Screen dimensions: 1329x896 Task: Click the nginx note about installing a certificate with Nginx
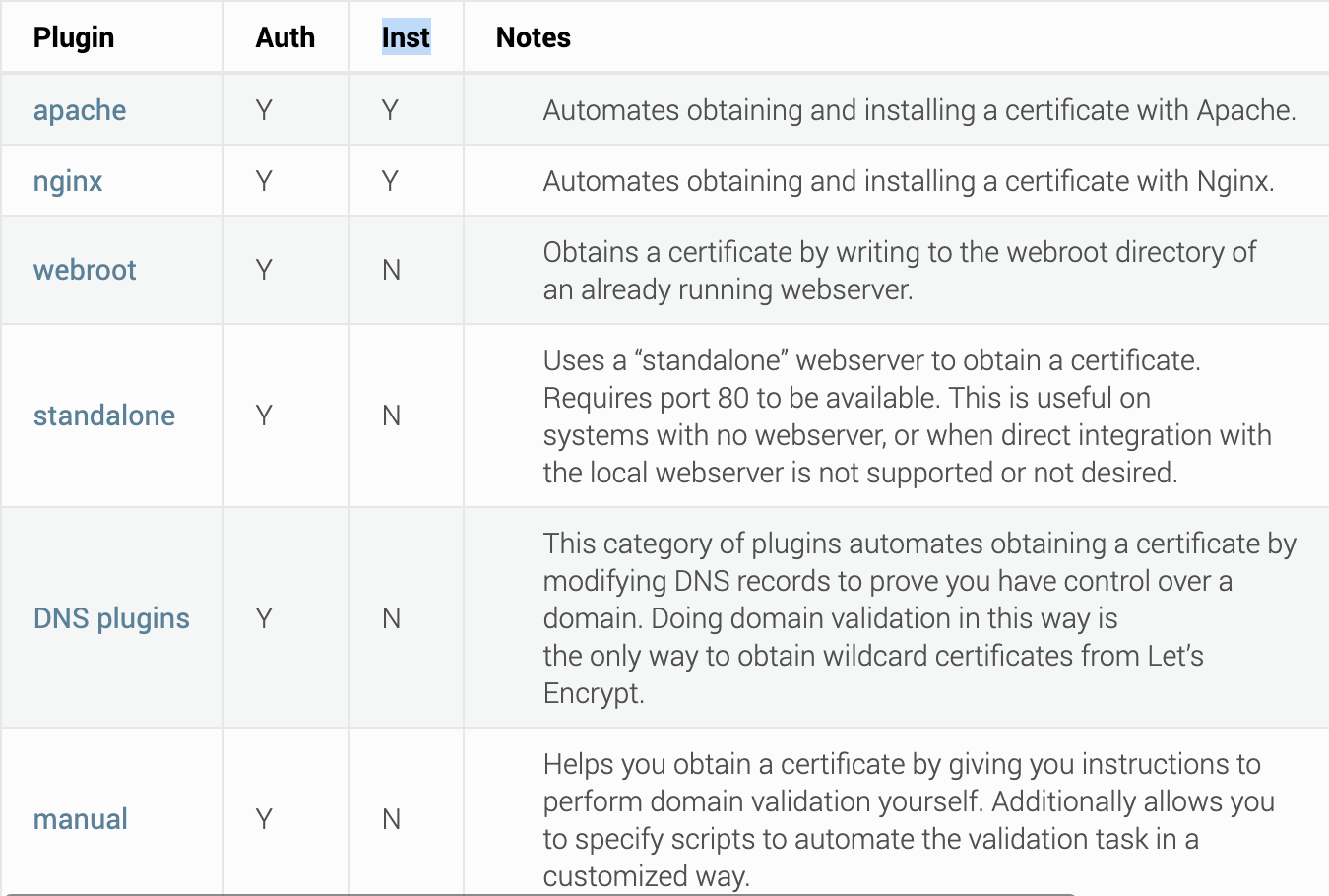tap(909, 181)
